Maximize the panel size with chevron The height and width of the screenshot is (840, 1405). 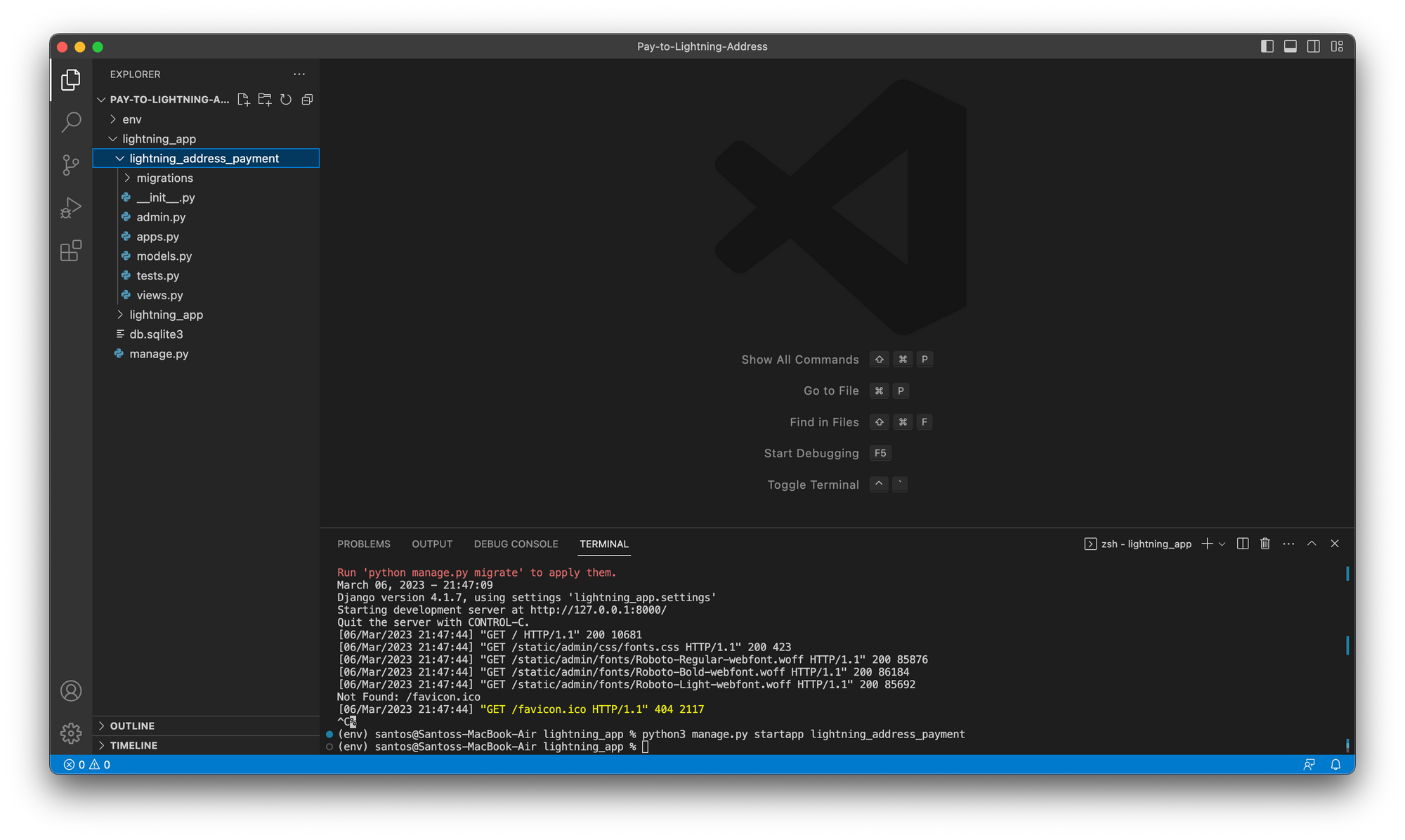[1312, 544]
